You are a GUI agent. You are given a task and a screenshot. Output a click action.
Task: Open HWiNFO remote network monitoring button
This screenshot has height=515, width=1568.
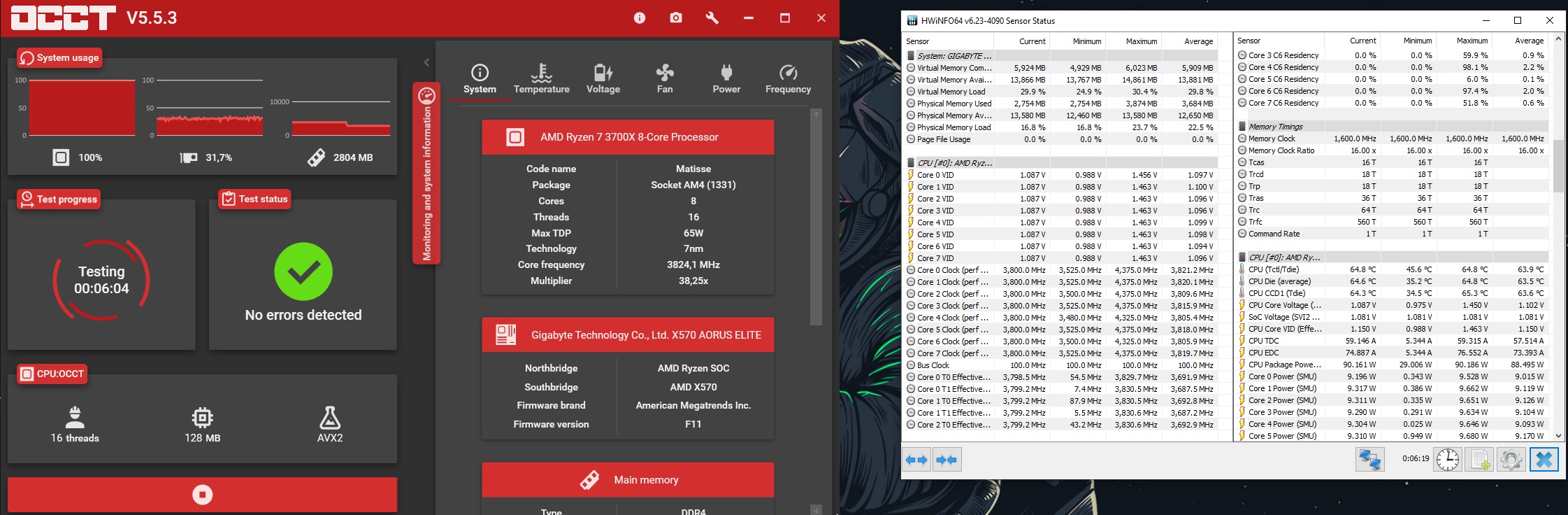click(1370, 460)
